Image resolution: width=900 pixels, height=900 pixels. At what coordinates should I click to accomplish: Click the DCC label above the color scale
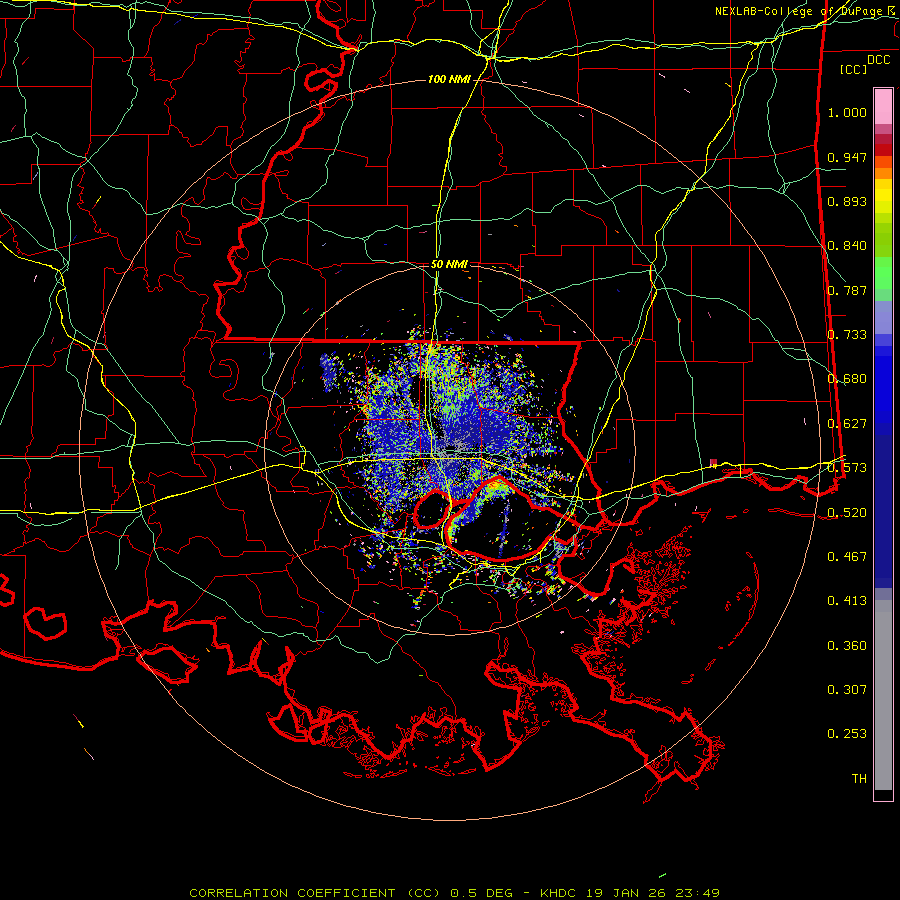pyautogui.click(x=878, y=60)
